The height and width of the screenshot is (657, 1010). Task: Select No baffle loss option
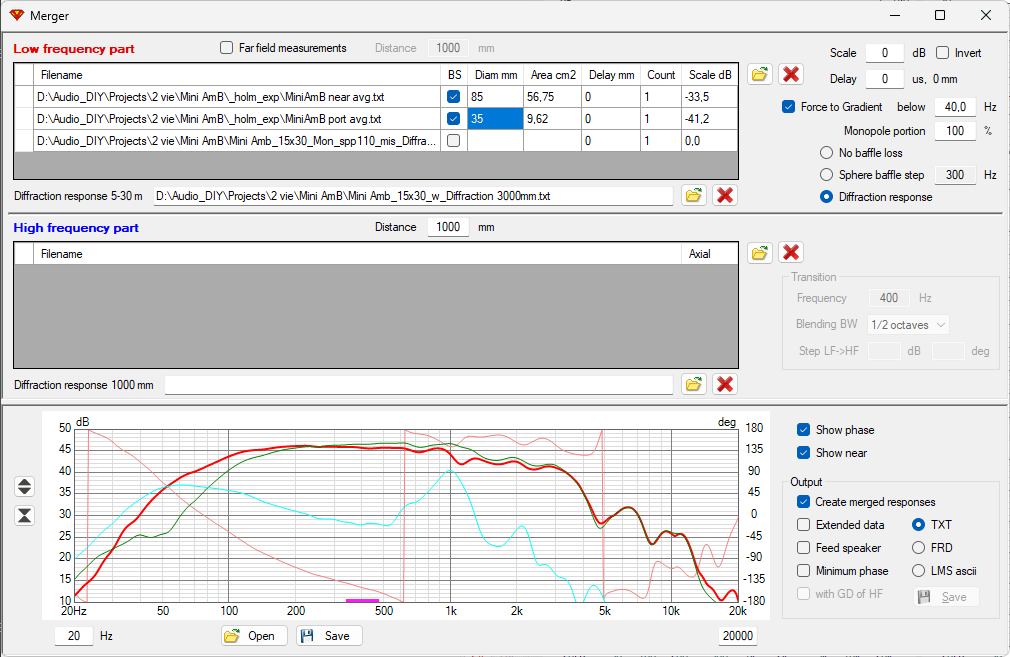pos(826,153)
